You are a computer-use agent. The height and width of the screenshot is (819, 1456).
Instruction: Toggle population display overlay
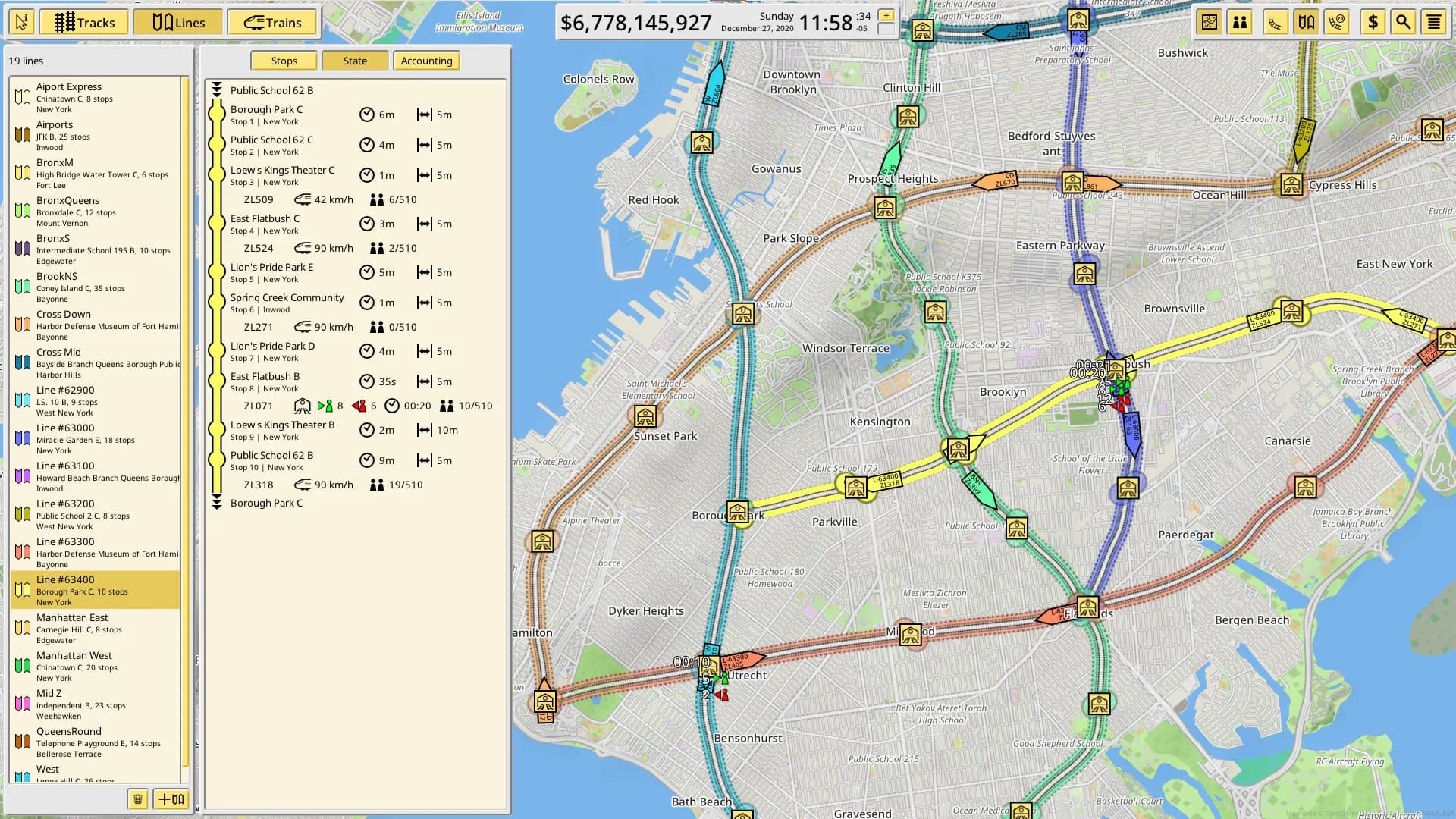[x=1240, y=22]
